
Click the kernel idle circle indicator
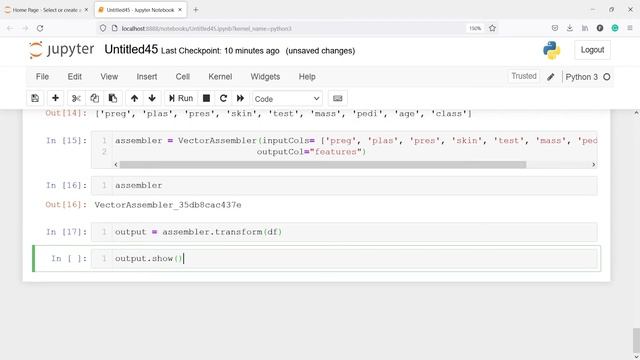pyautogui.click(x=607, y=77)
